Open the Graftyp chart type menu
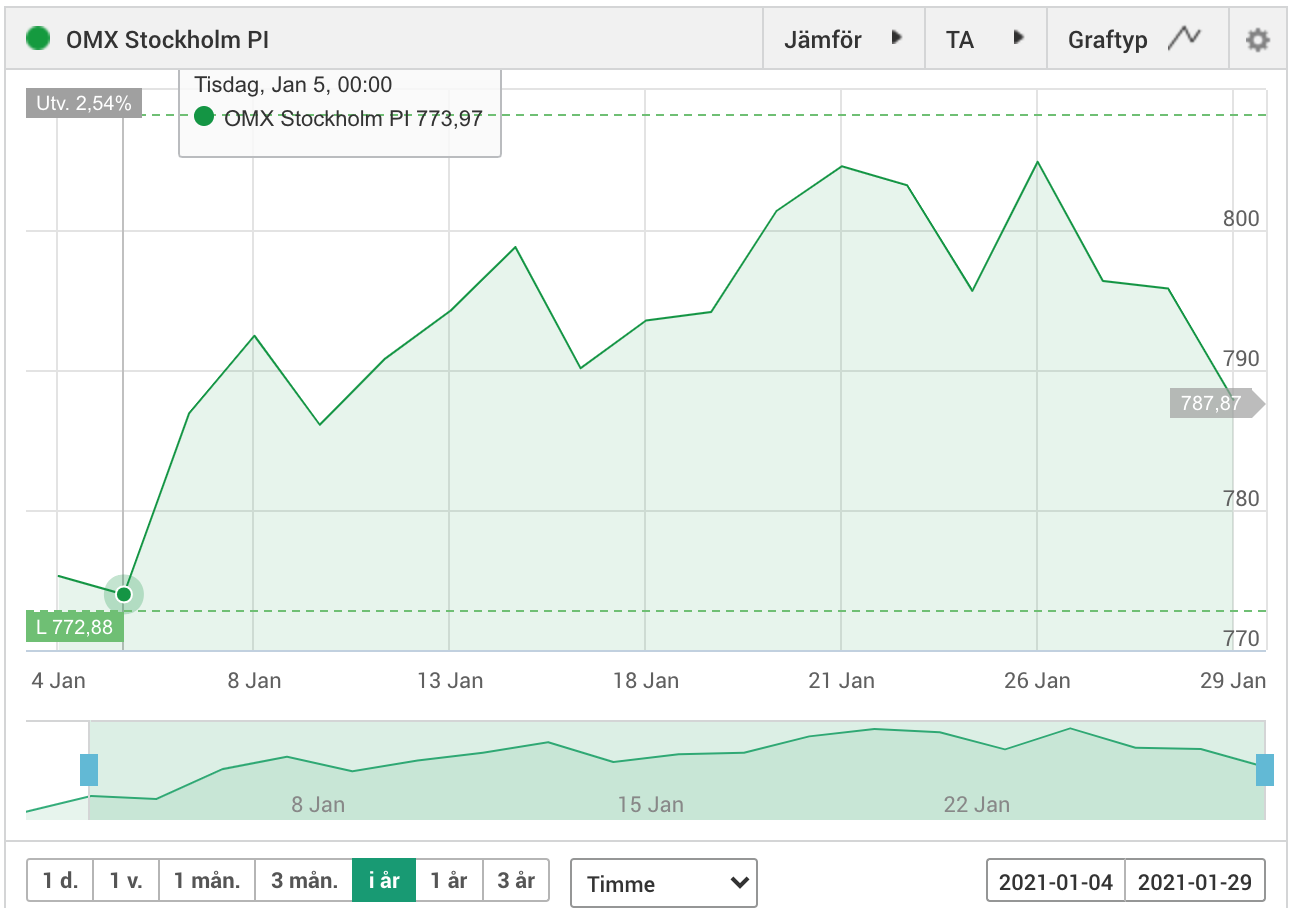Image resolution: width=1292 pixels, height=908 pixels. click(x=1136, y=40)
